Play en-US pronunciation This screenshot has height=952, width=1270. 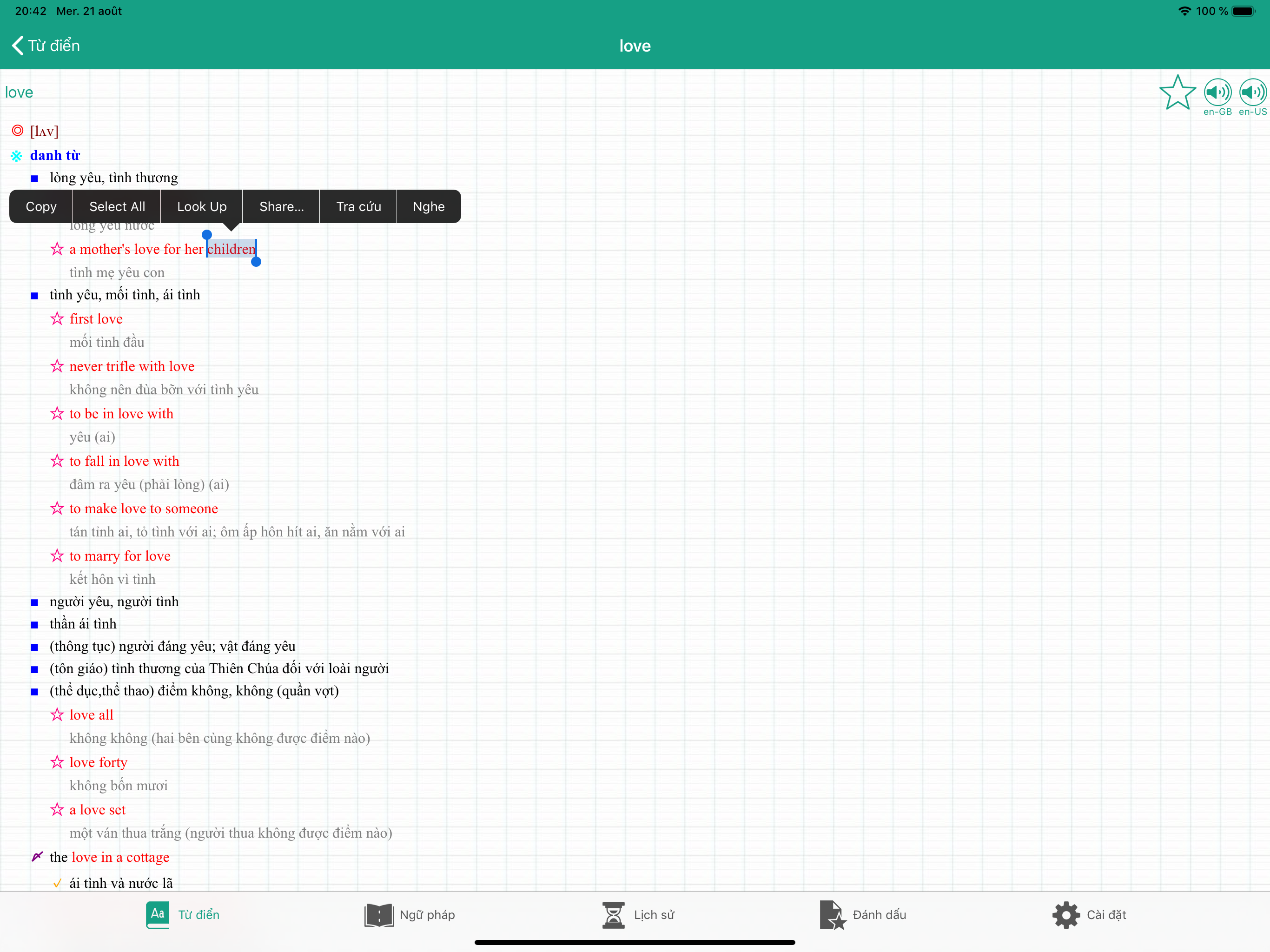(1253, 93)
